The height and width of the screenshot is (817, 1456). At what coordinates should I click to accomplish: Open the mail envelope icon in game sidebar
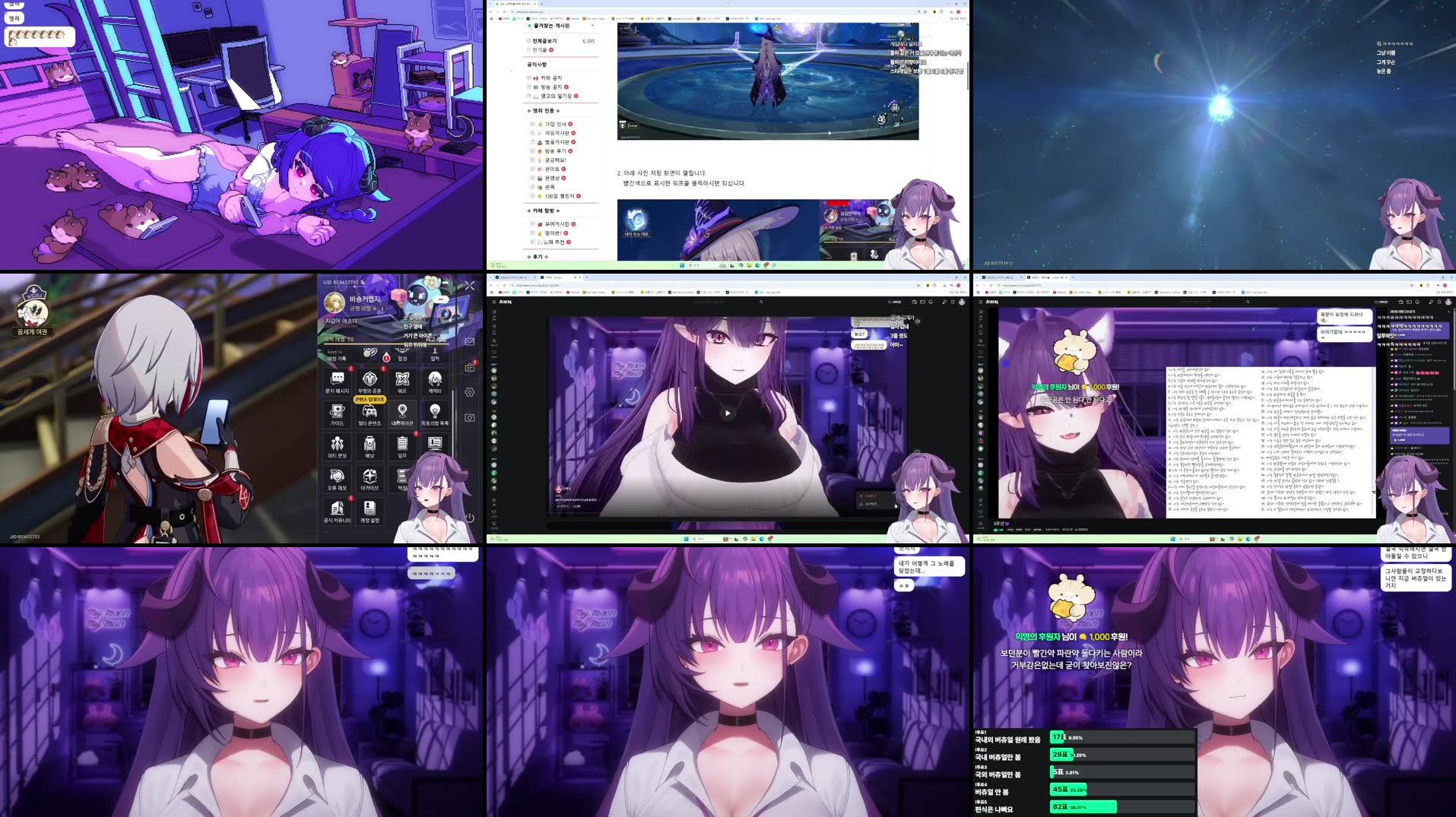tap(470, 341)
